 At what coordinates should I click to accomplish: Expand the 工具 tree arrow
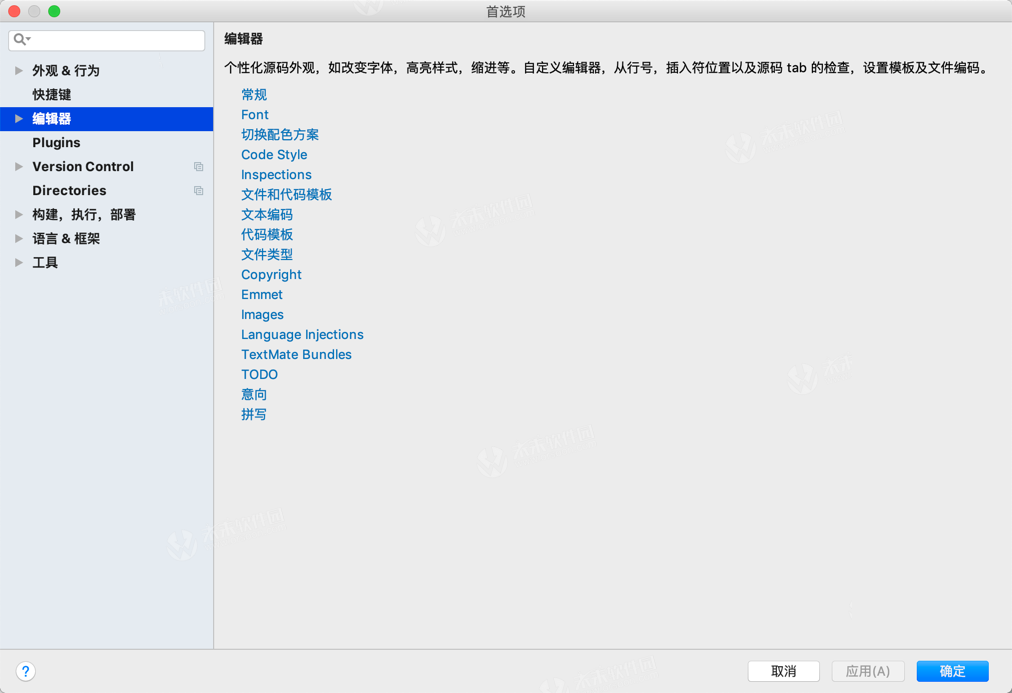click(19, 263)
